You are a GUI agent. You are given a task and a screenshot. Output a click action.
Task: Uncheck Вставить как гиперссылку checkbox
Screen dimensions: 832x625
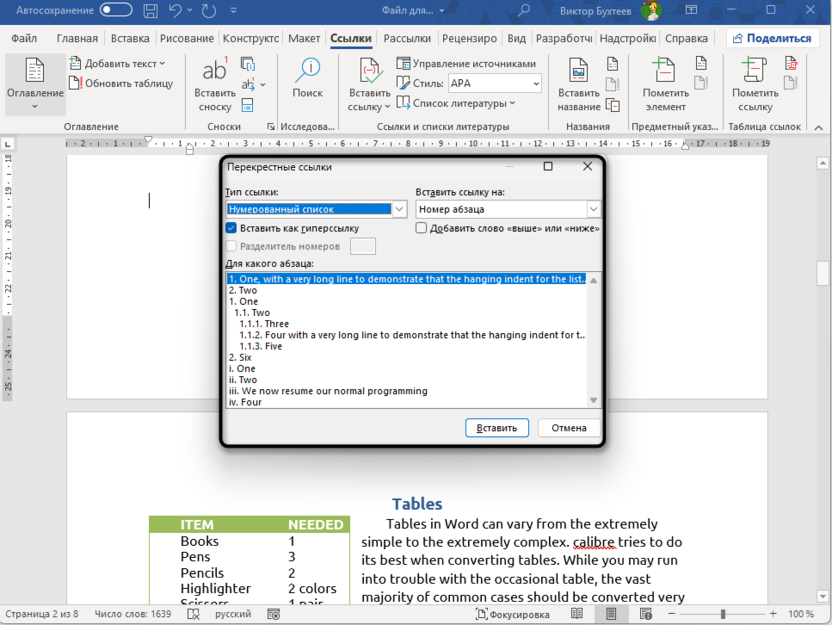tap(232, 228)
